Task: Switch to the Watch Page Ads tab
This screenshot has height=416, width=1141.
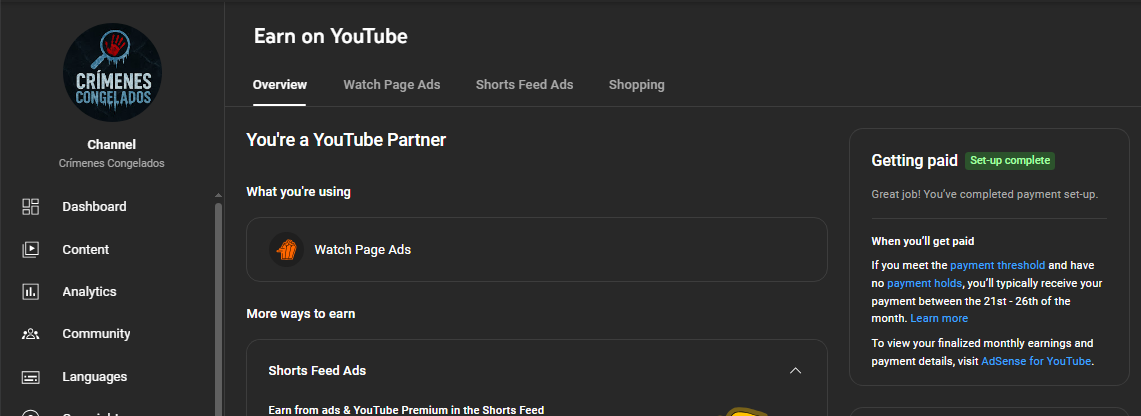Action: (391, 84)
